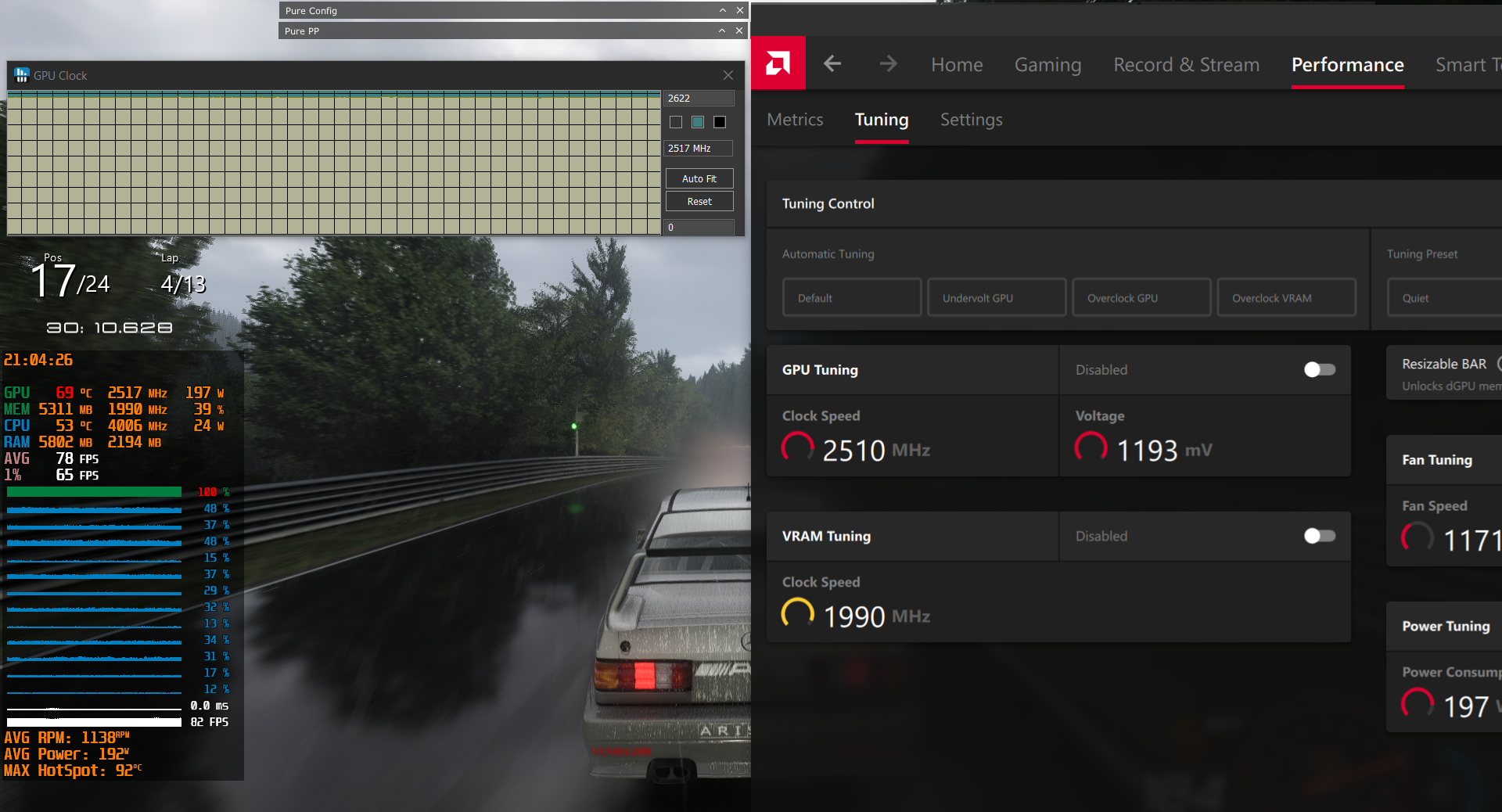Click the Fan Tuning heading
Viewport: 1502px width, 812px height.
pyautogui.click(x=1437, y=460)
